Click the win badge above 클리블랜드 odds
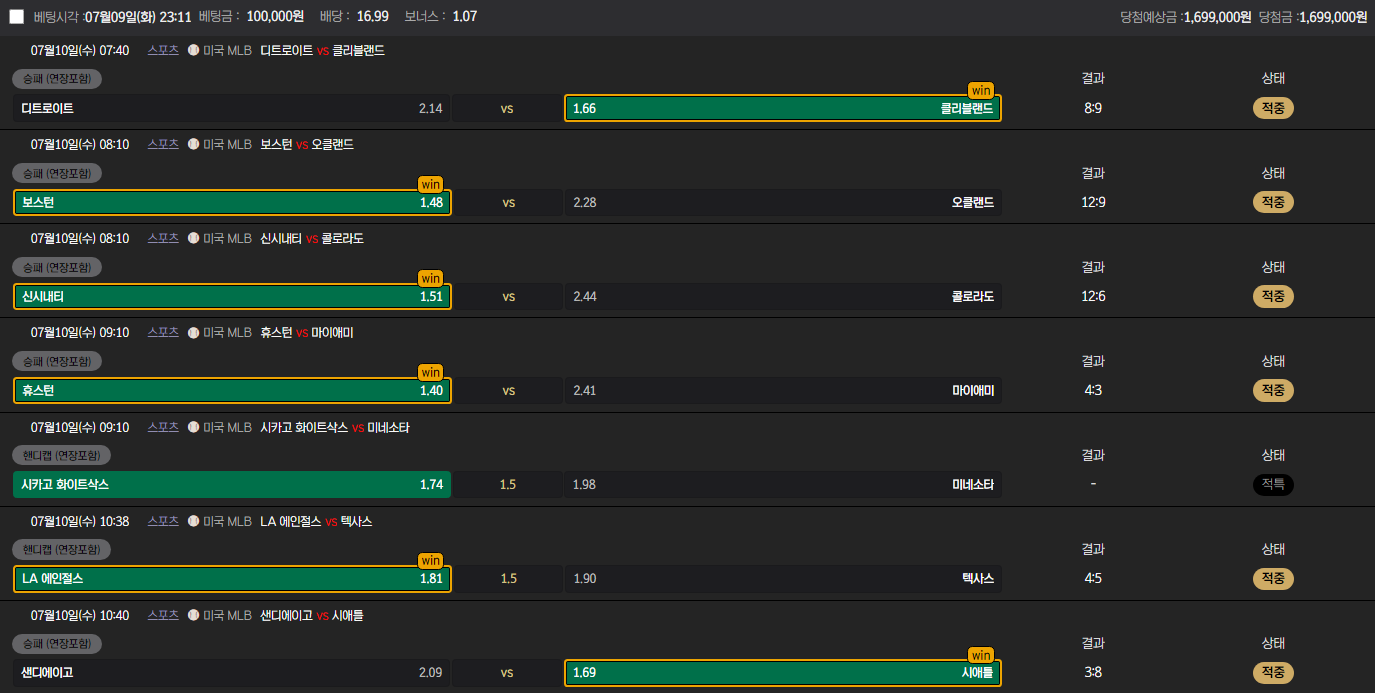The width and height of the screenshot is (1375, 693). point(981,90)
